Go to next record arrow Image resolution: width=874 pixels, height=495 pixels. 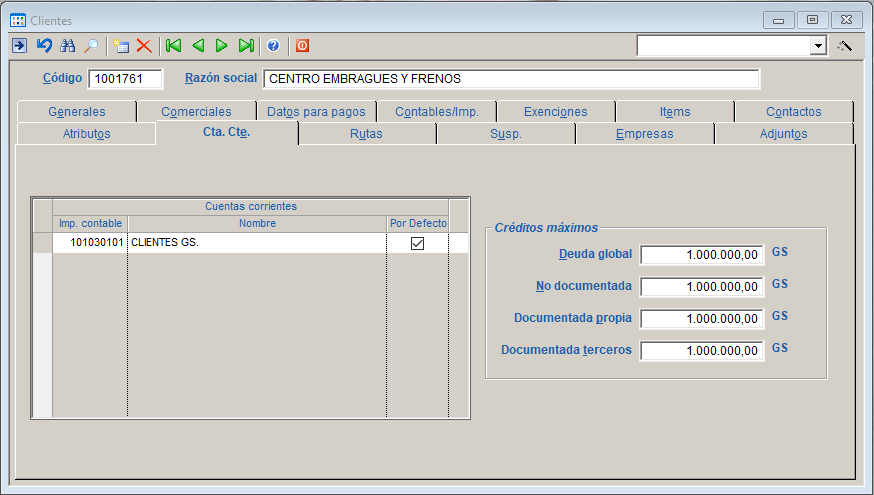pyautogui.click(x=222, y=46)
